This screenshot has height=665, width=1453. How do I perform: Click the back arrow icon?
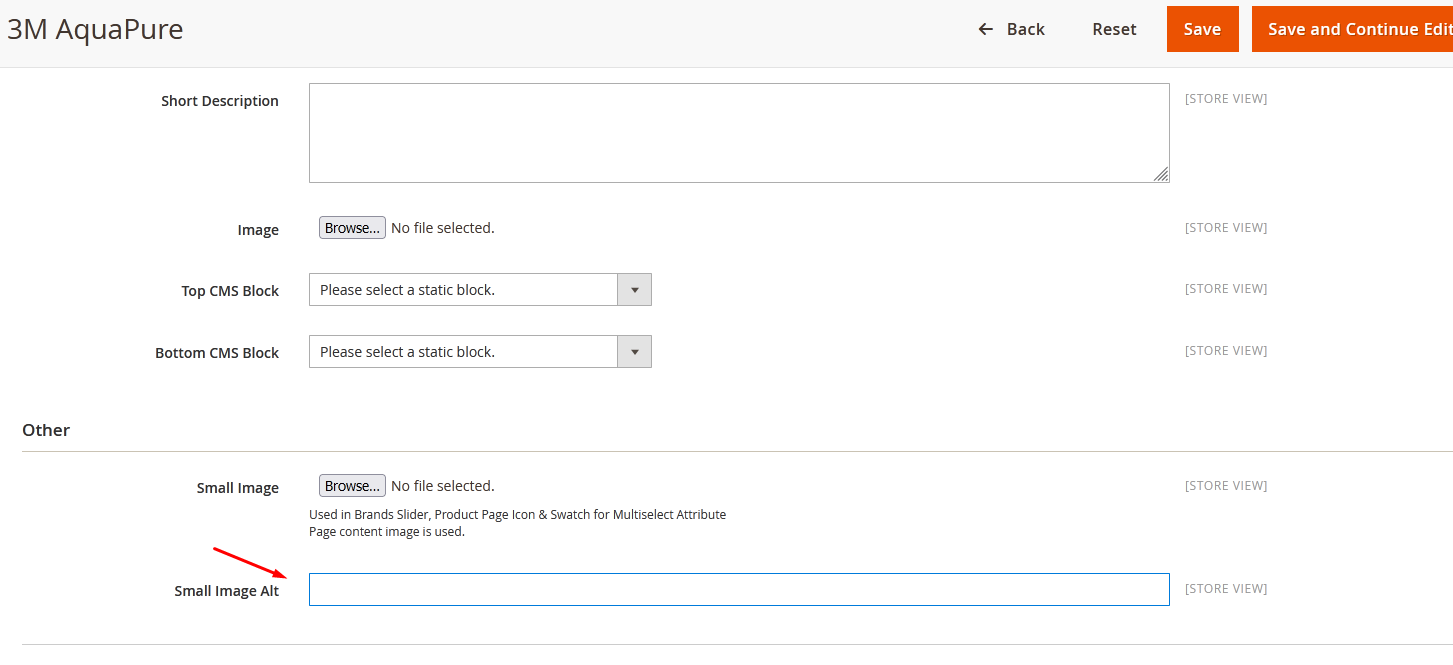[986, 29]
